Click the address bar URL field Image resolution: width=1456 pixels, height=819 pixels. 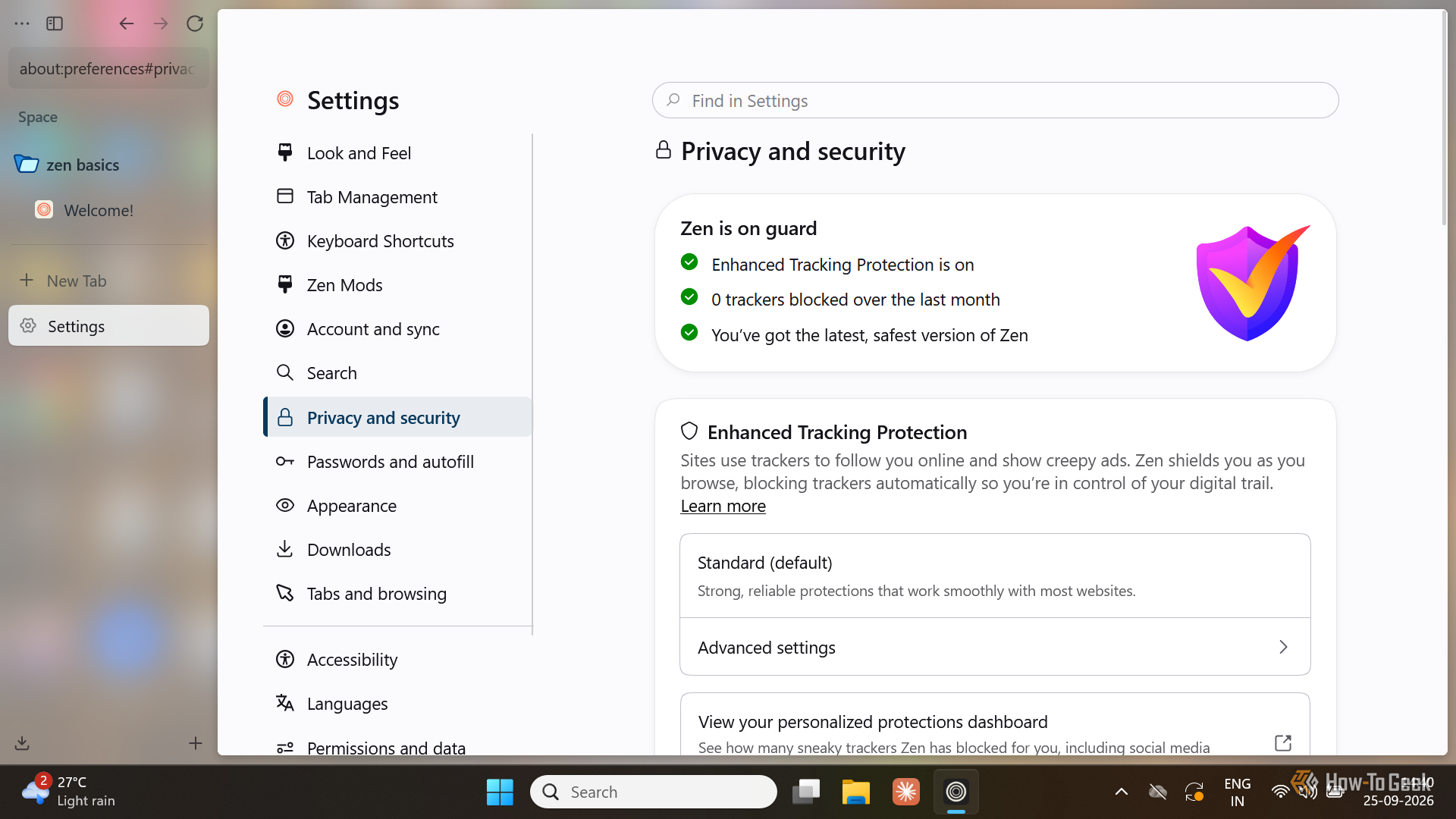coord(108,68)
